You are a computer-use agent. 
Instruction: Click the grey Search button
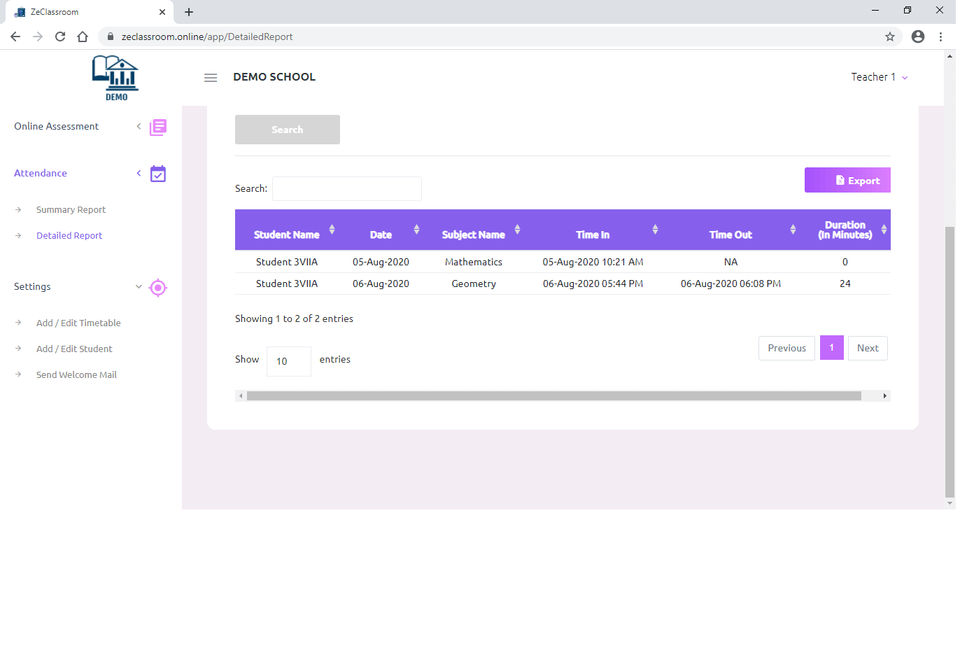coord(287,130)
